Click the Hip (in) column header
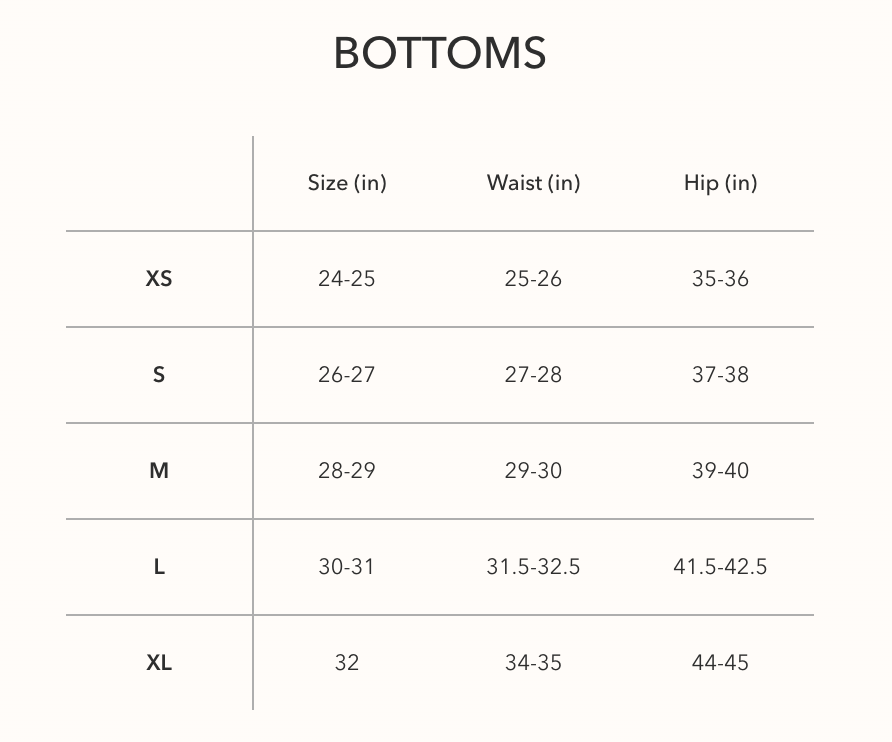This screenshot has height=742, width=892. point(720,183)
